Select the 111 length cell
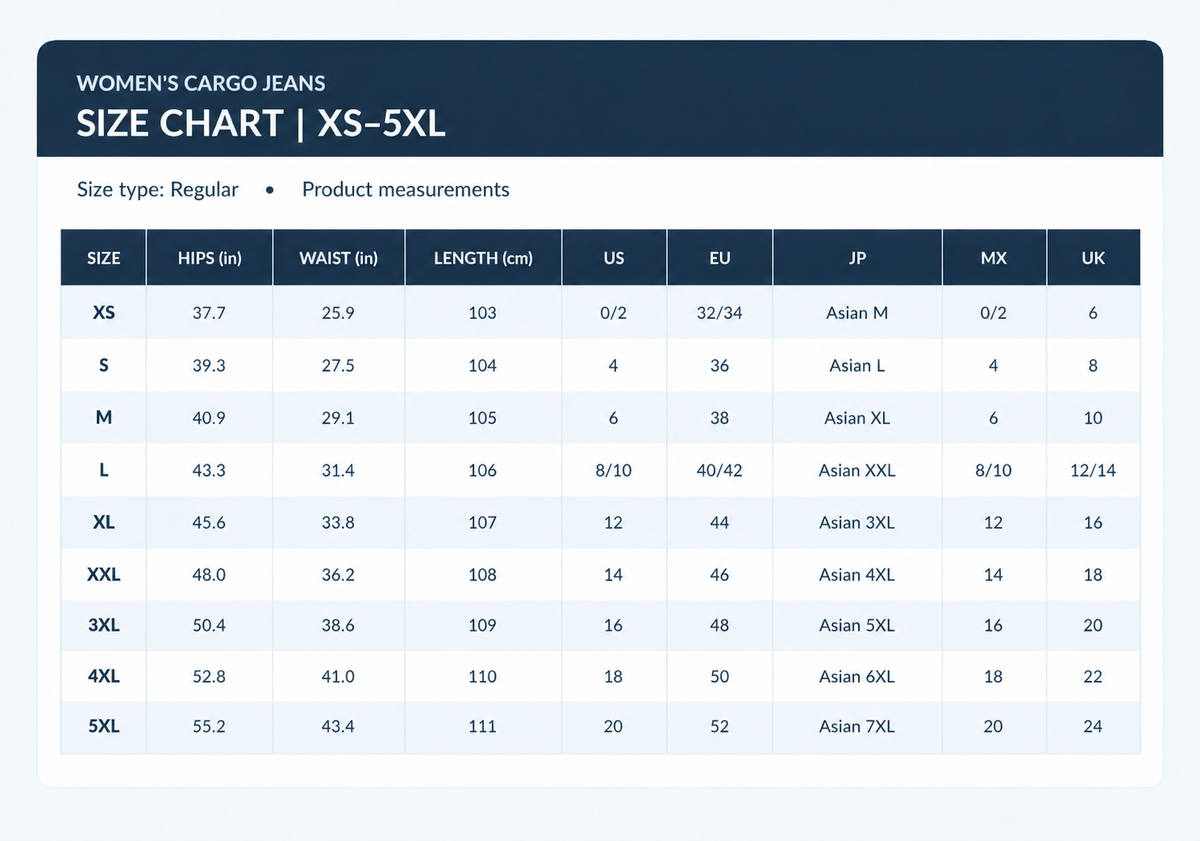1200x841 pixels. 482,727
